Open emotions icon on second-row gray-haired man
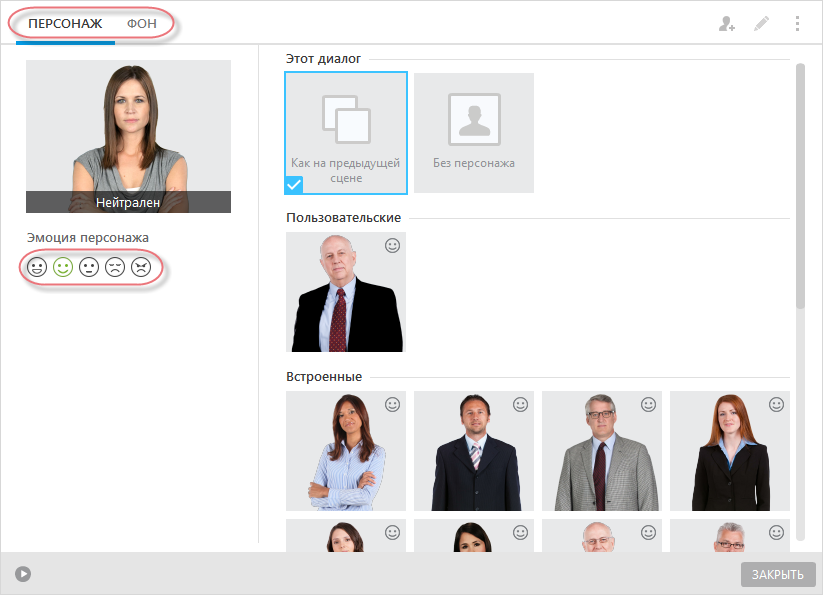 point(777,533)
